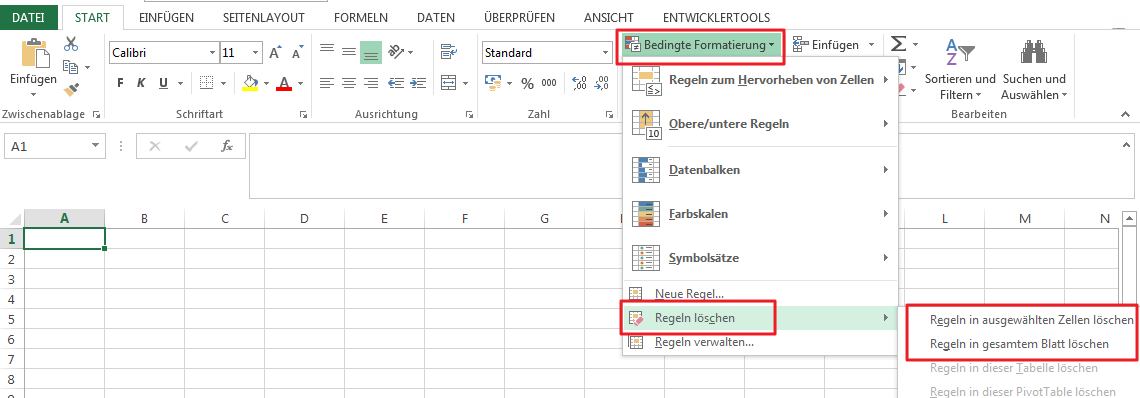The height and width of the screenshot is (398, 1140).
Task: Open the Schriftart dialog launcher
Action: [x=304, y=115]
